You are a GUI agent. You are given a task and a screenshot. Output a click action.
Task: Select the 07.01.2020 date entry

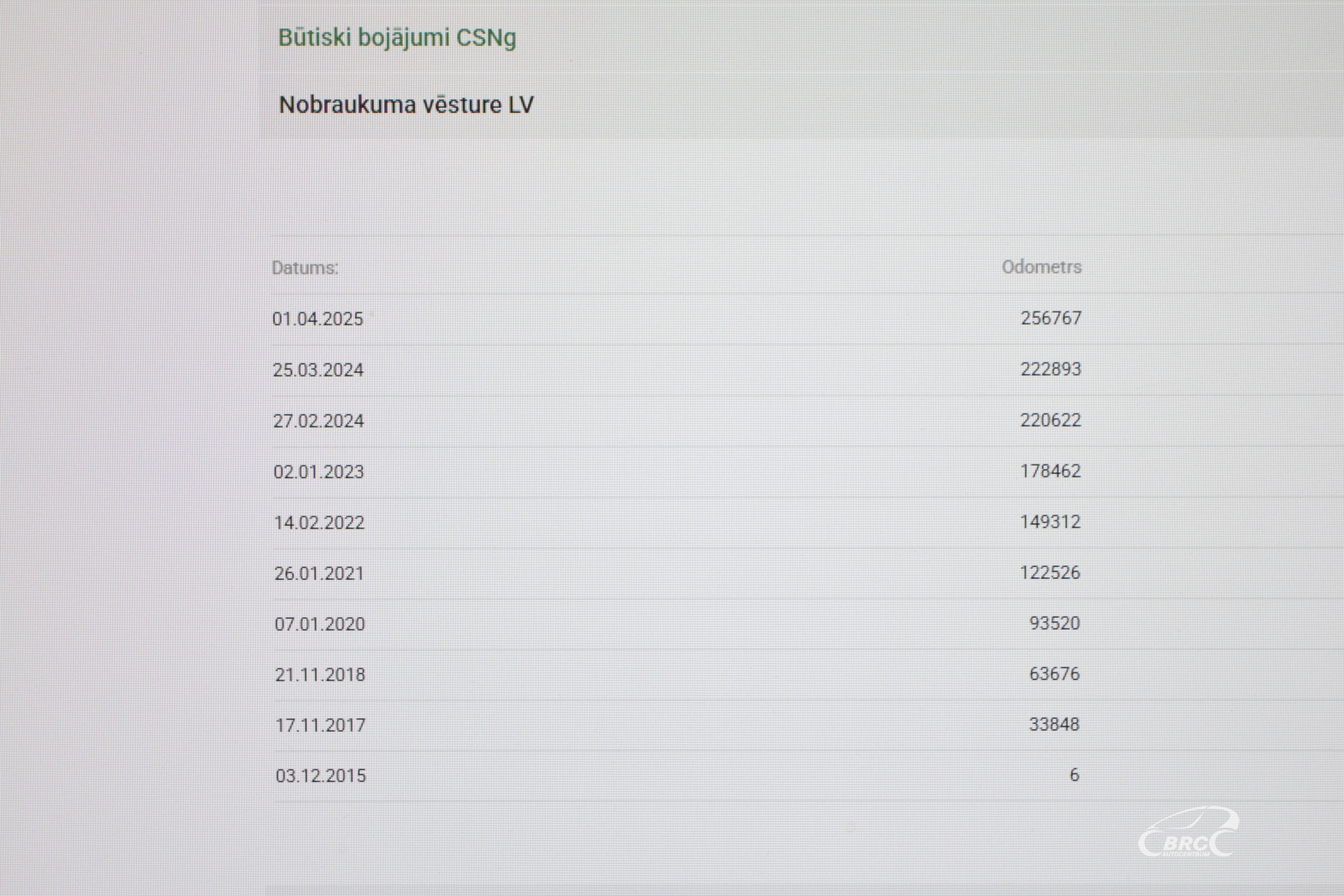click(319, 623)
